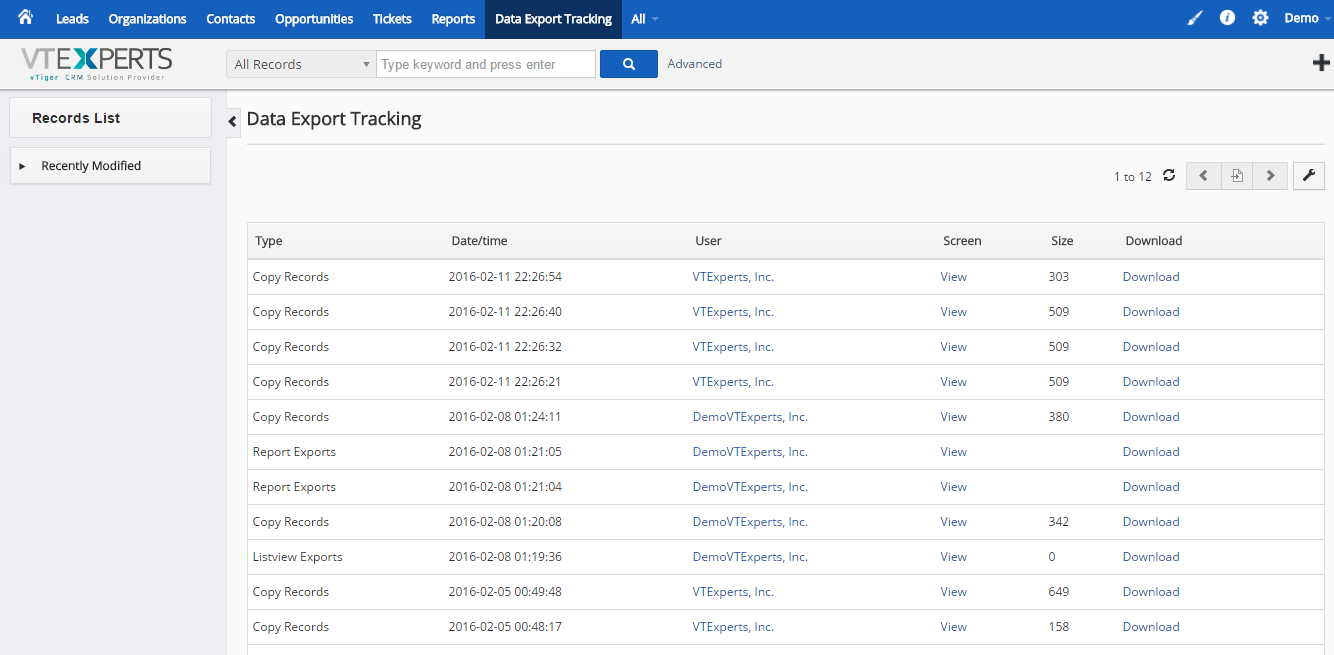Click the search magnifier button
The height and width of the screenshot is (655, 1334).
(x=629, y=64)
